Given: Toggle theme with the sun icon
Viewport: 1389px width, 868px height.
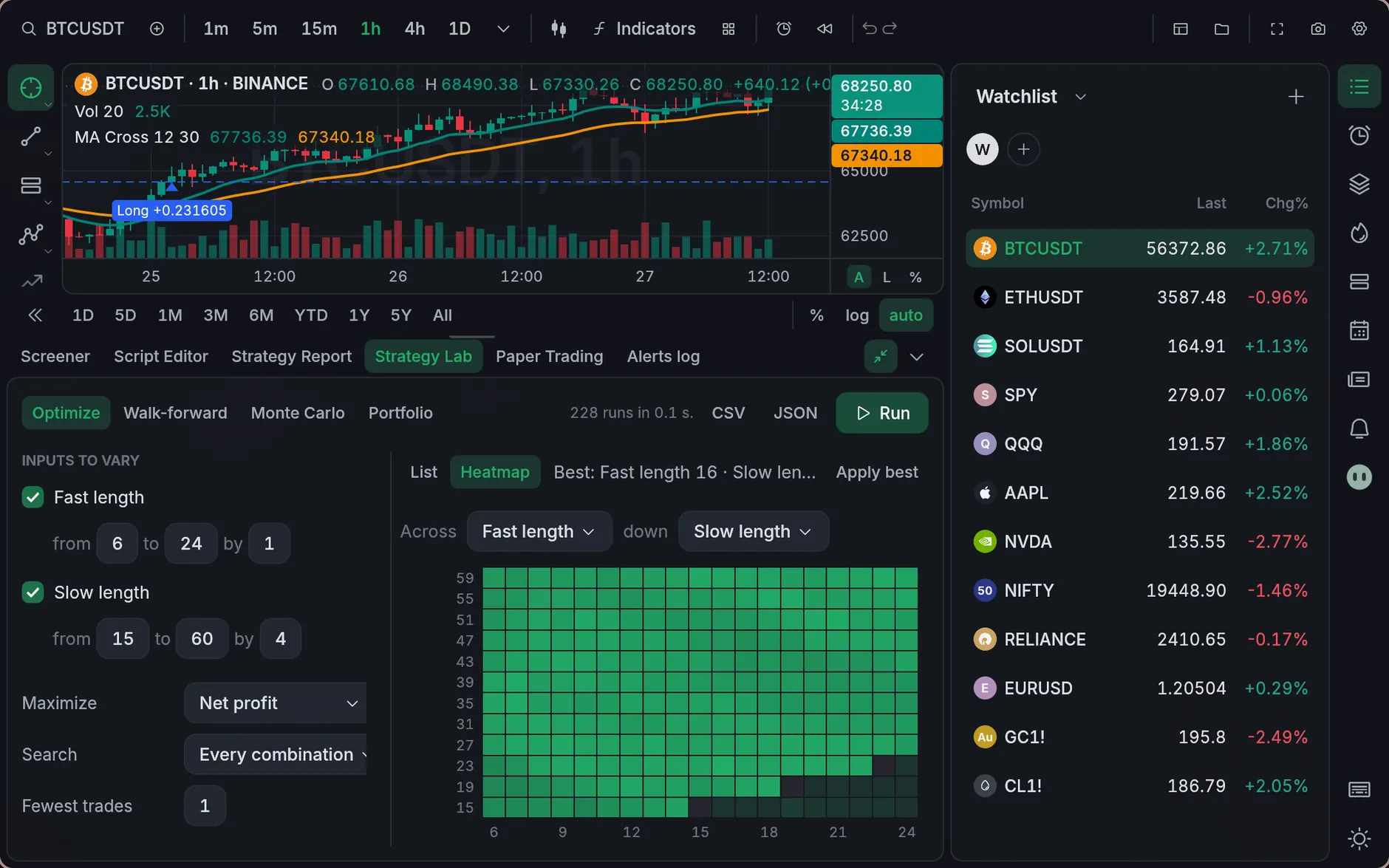Looking at the screenshot, I should click(1359, 839).
